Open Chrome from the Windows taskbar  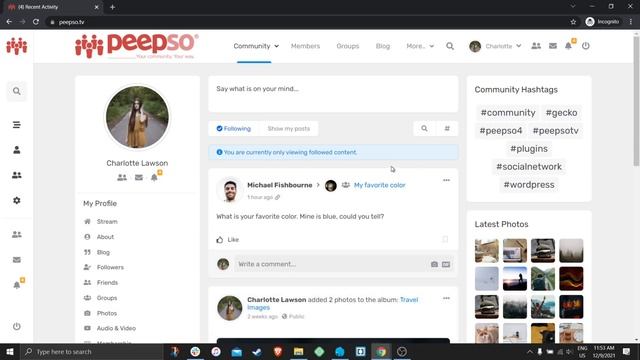tap(381, 351)
